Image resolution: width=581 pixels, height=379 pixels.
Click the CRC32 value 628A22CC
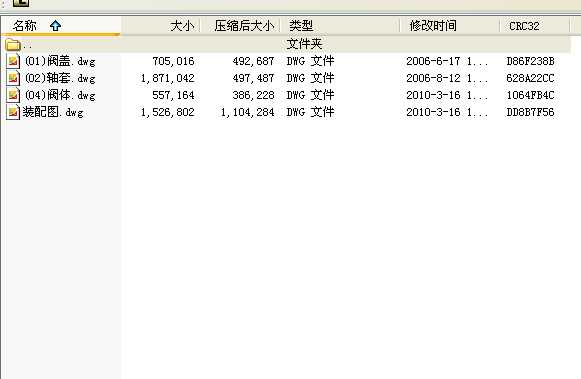coord(531,78)
